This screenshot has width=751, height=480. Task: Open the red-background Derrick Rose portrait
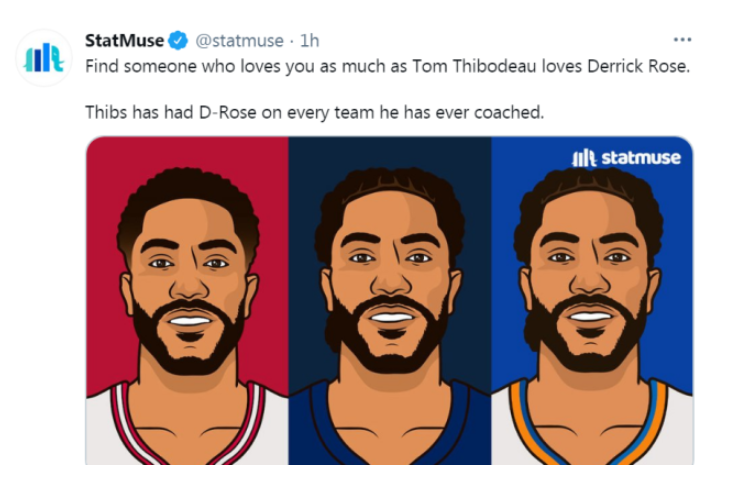coord(187,300)
